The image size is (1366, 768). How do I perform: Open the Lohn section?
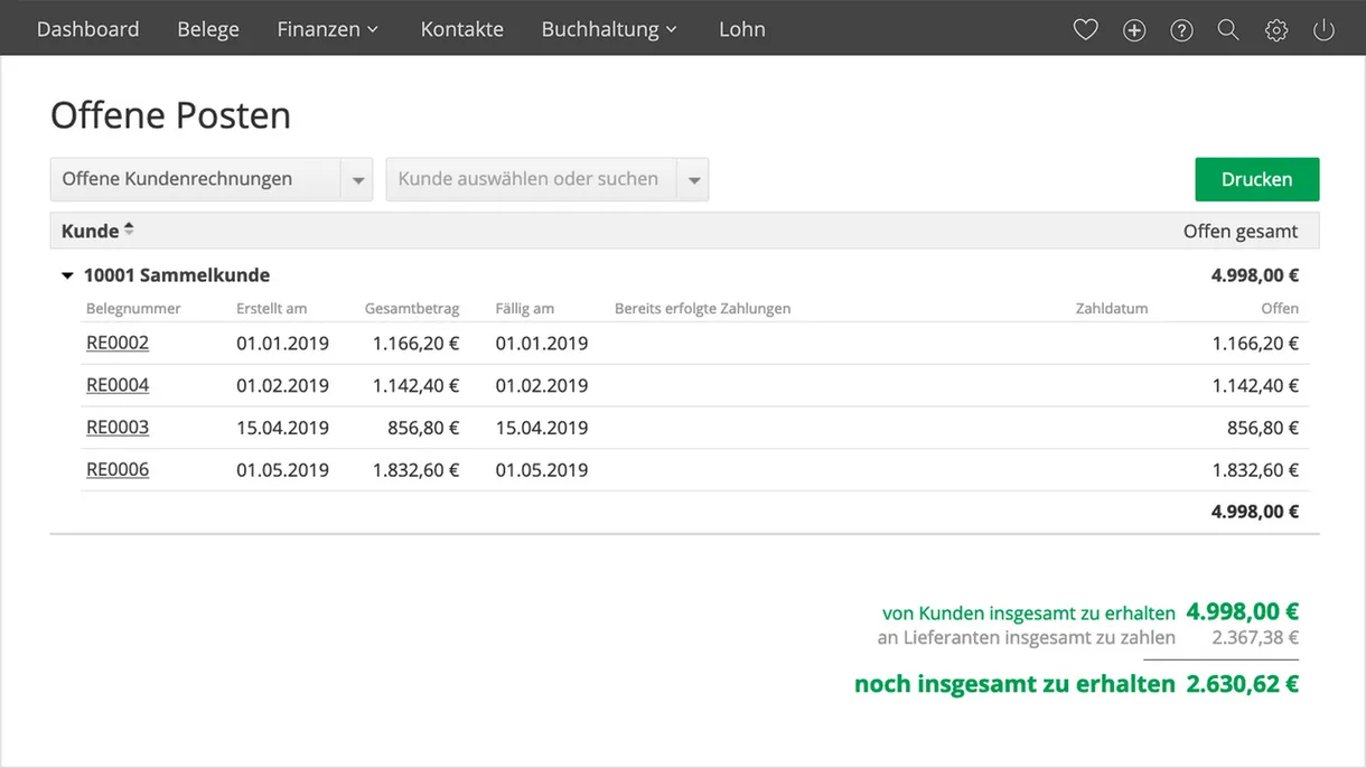tap(742, 29)
